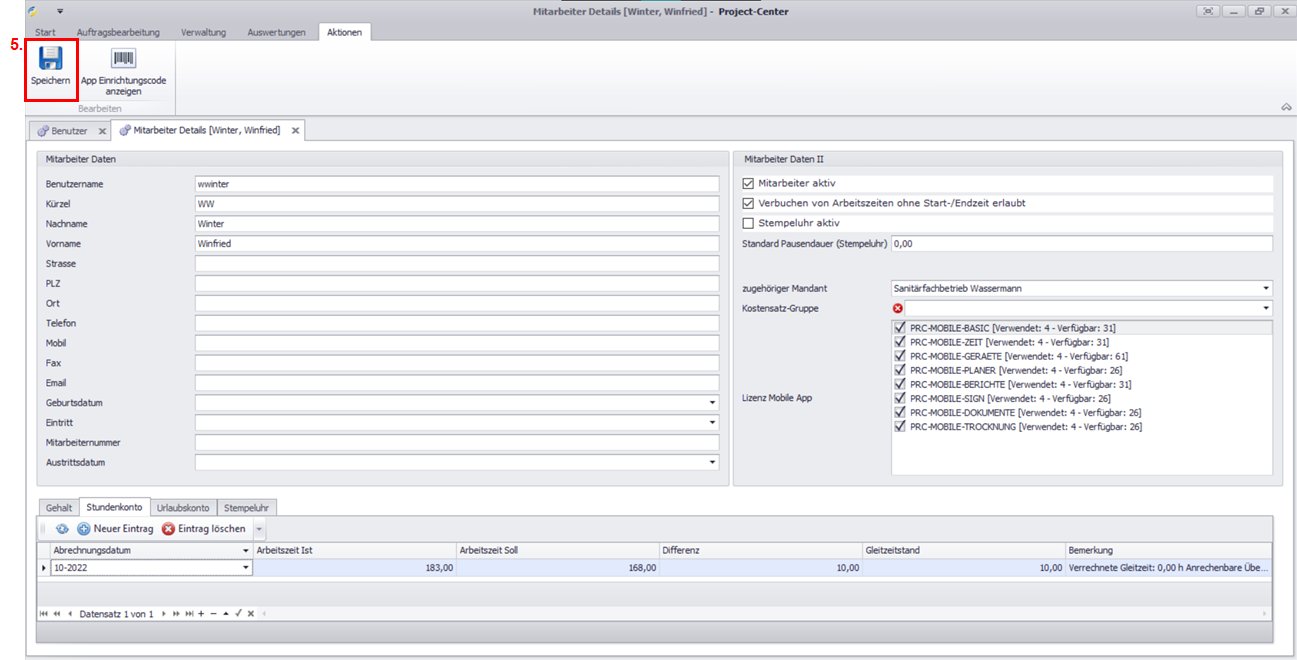Open the Geburtsdatum date dropdown
The height and width of the screenshot is (660, 1297).
[x=712, y=403]
